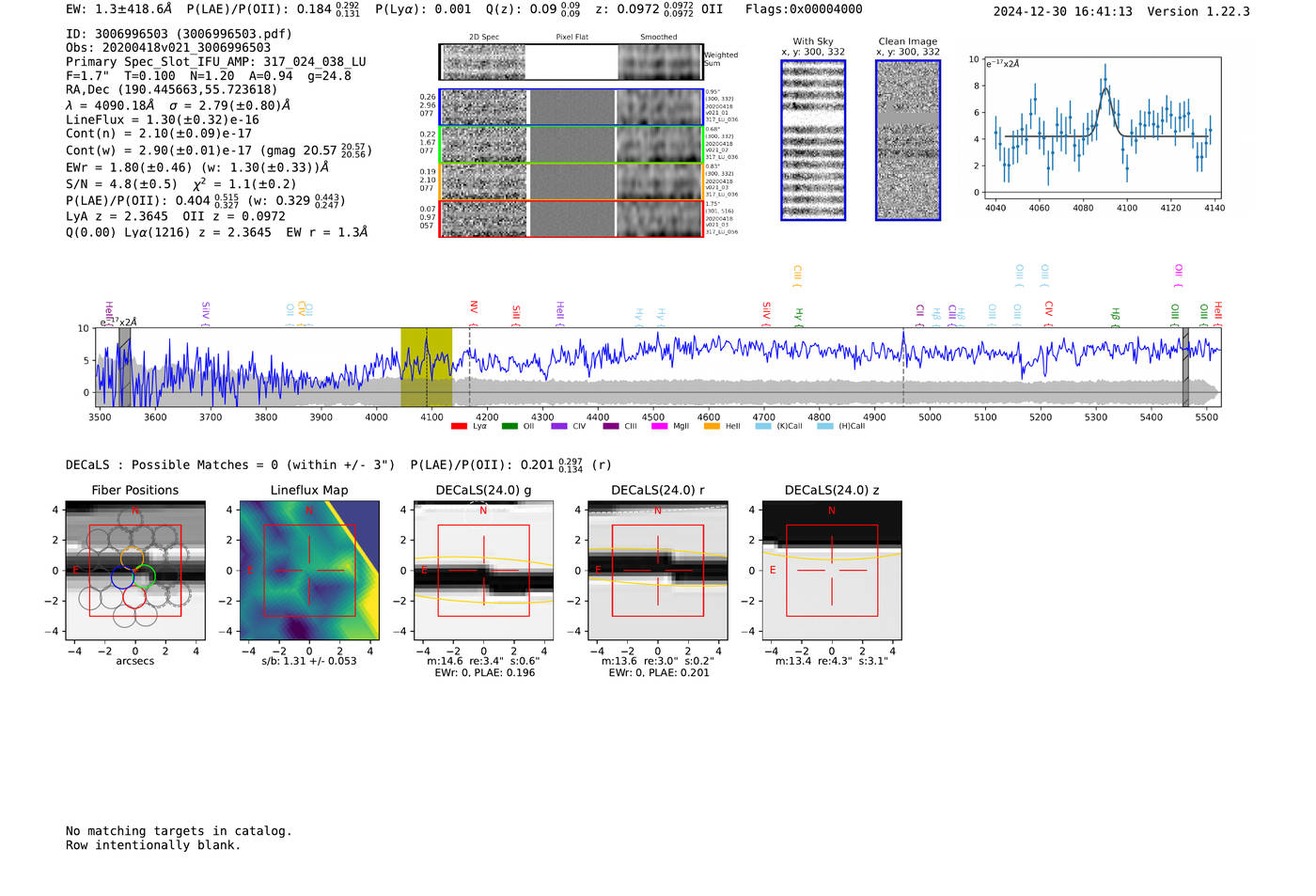This screenshot has width=1316, height=896.
Task: Click the yellow highlighted region near 4100Å
Action: (x=426, y=367)
